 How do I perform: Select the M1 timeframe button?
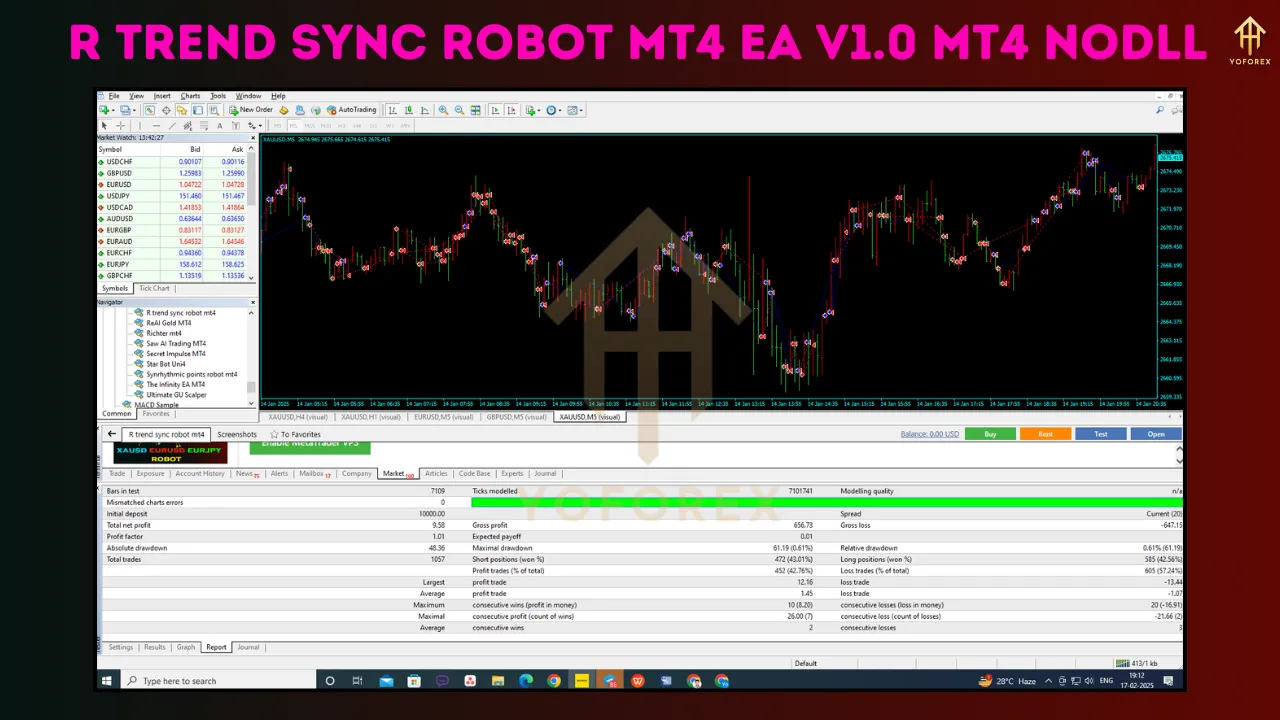[x=277, y=126]
